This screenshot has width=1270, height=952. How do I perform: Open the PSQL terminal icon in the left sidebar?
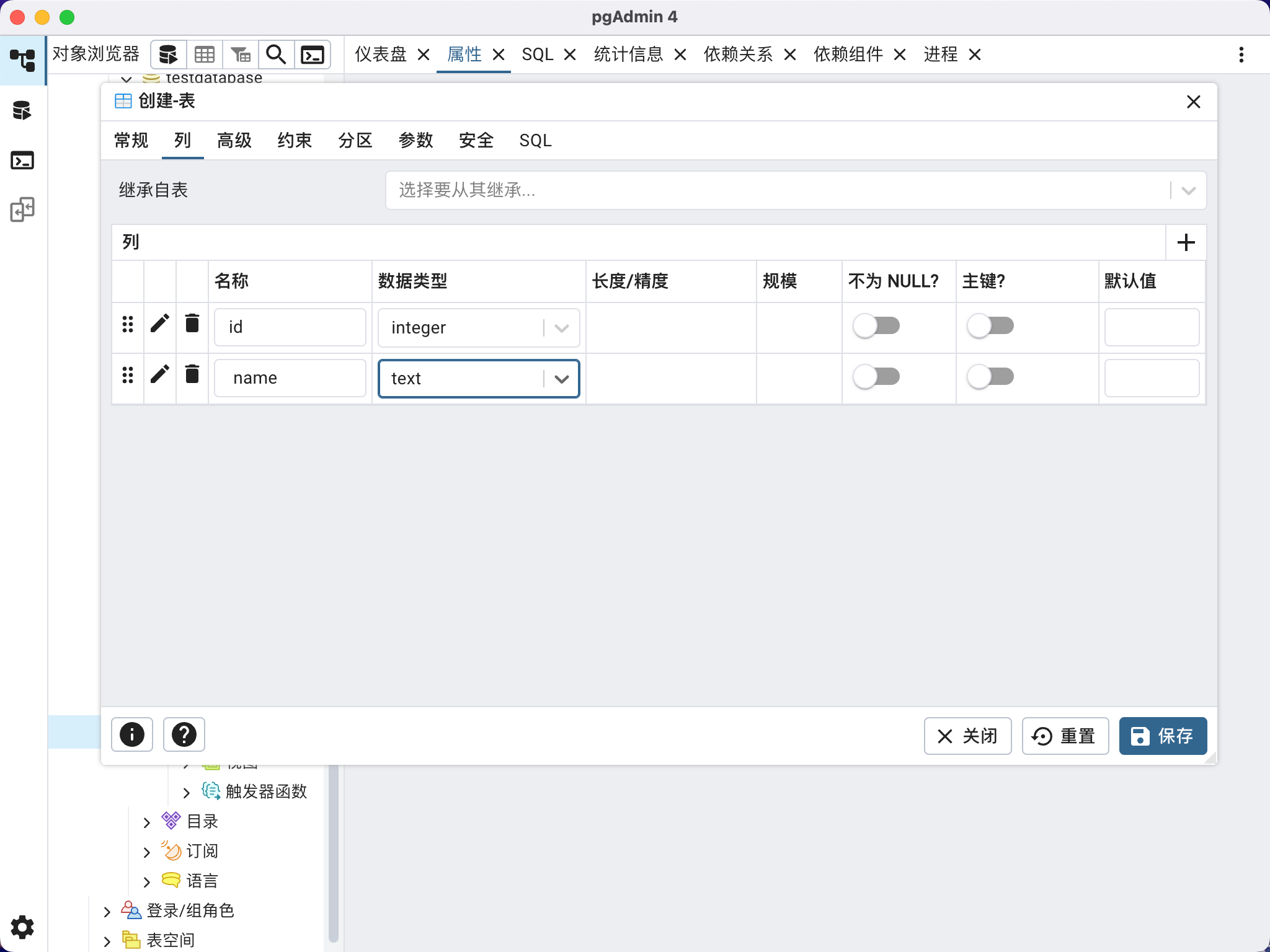coord(23,161)
